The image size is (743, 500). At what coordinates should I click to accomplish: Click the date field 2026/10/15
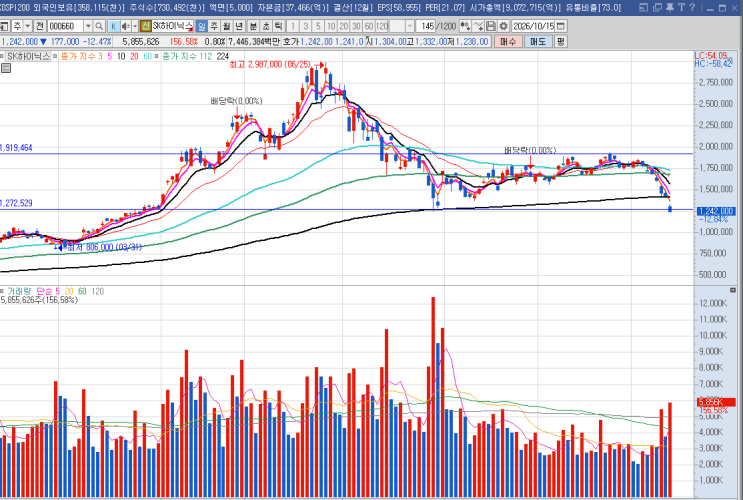point(533,26)
